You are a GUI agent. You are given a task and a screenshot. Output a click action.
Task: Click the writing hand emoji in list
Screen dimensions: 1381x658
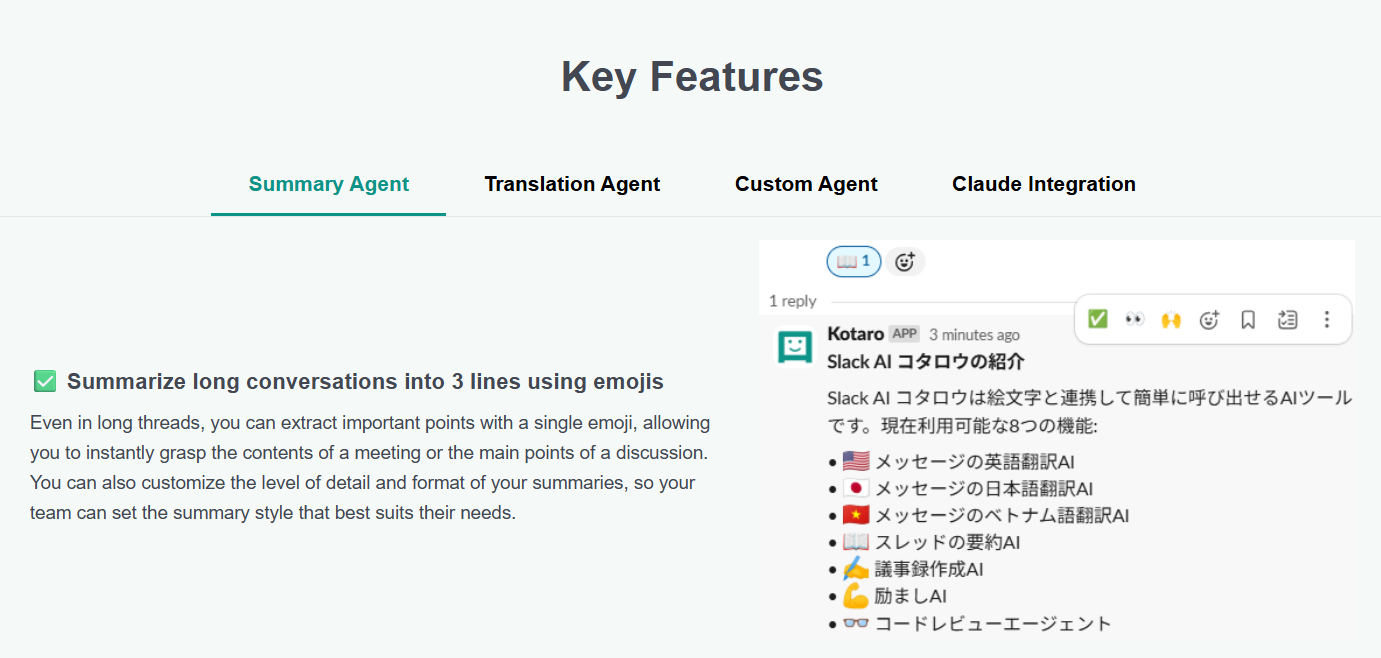855,569
